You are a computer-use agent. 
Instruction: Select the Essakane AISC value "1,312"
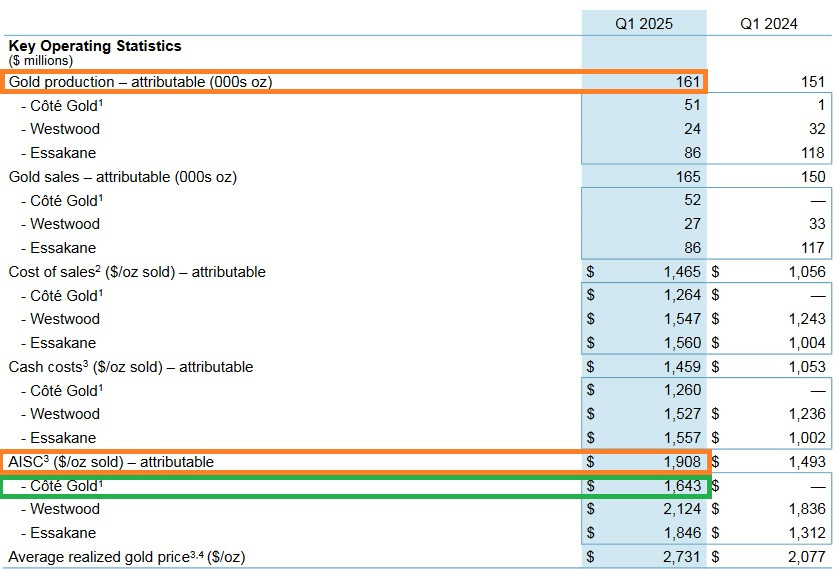(807, 533)
